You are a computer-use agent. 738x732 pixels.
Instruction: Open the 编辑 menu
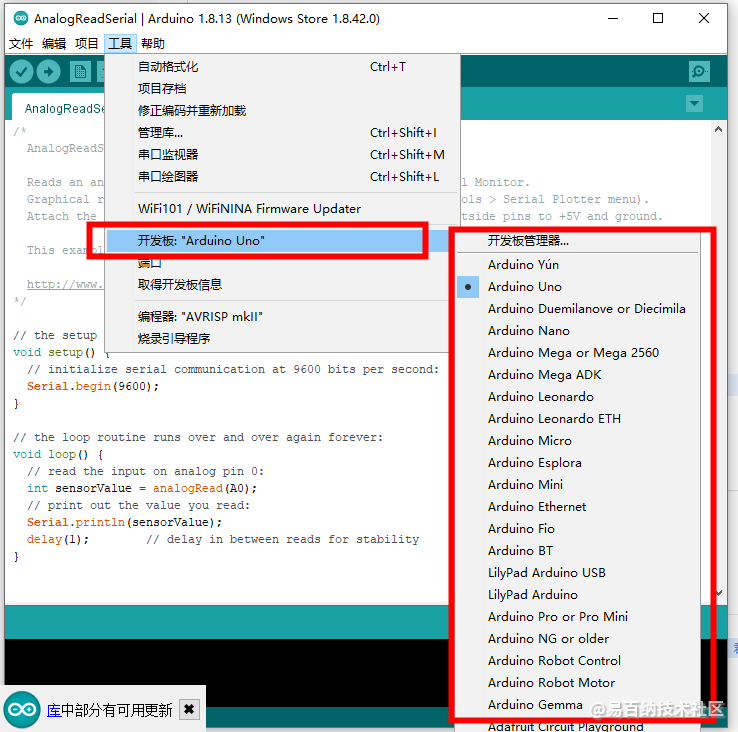54,44
